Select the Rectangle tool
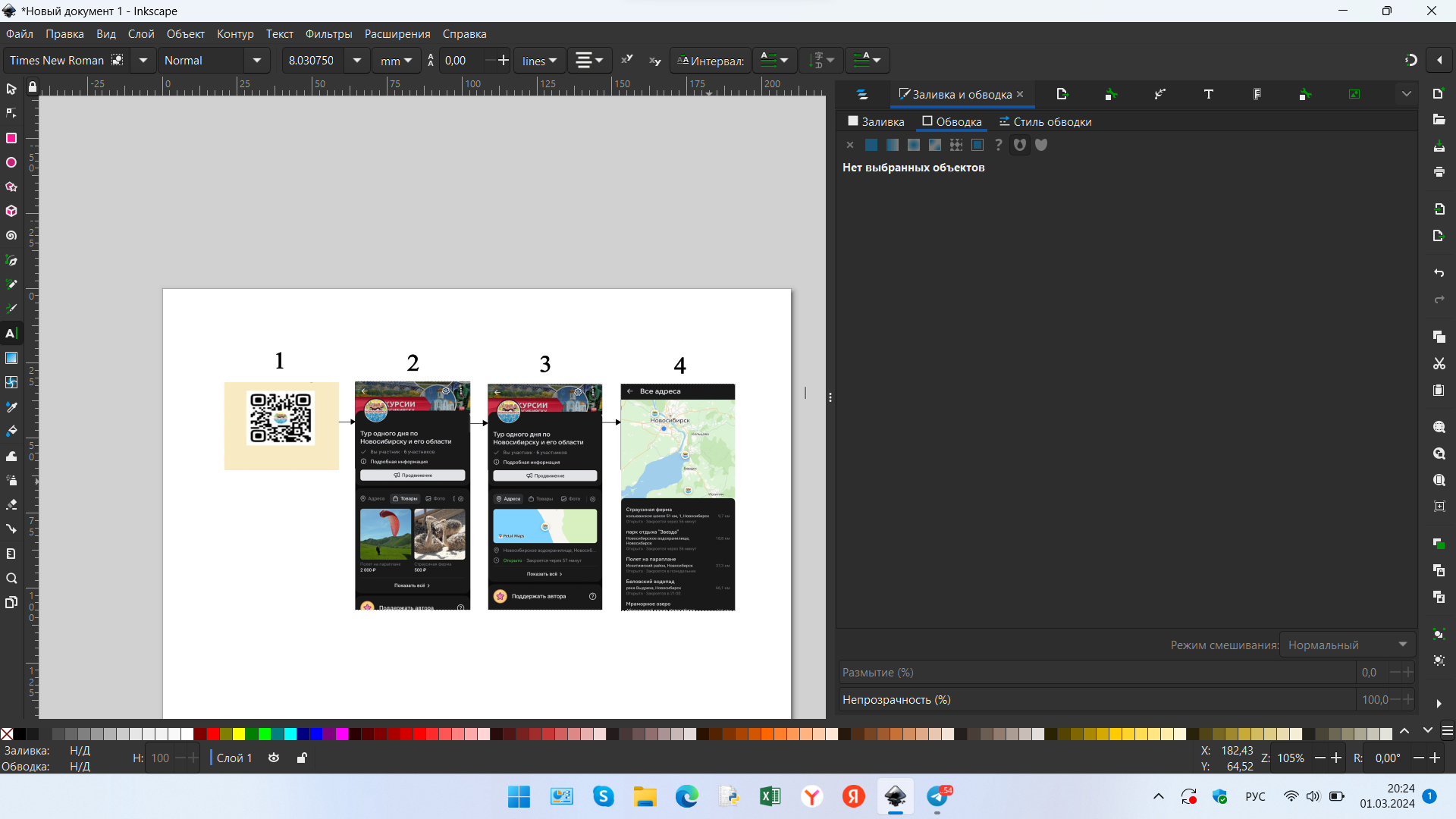Image resolution: width=1456 pixels, height=819 pixels. [11, 138]
